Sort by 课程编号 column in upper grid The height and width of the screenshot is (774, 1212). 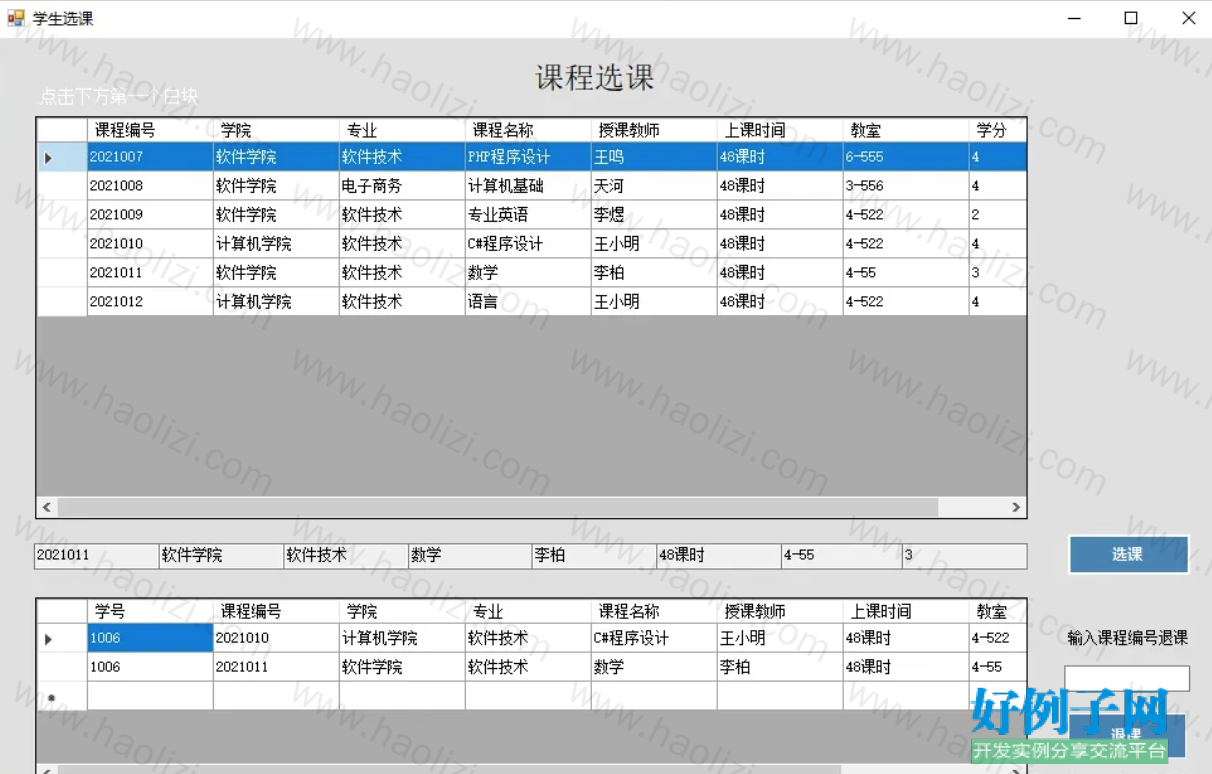(150, 130)
